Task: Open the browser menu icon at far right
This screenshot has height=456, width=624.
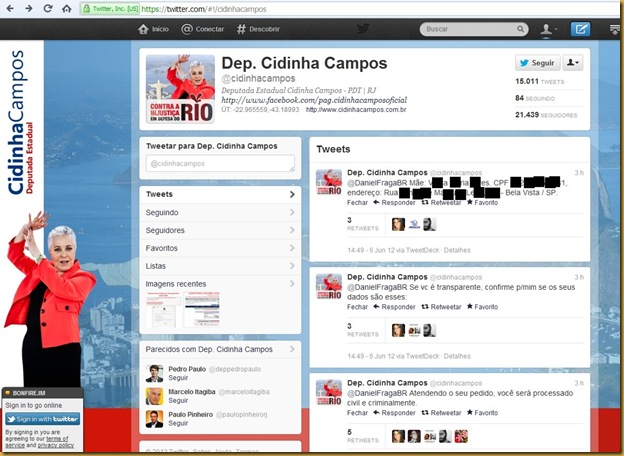Action: click(615, 29)
